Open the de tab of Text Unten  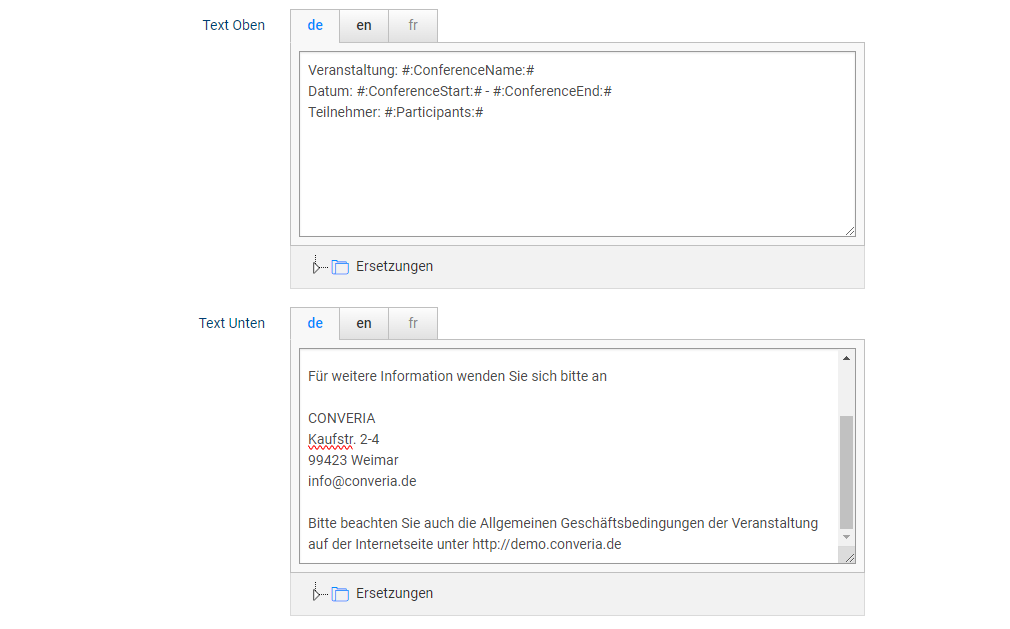[x=315, y=323]
